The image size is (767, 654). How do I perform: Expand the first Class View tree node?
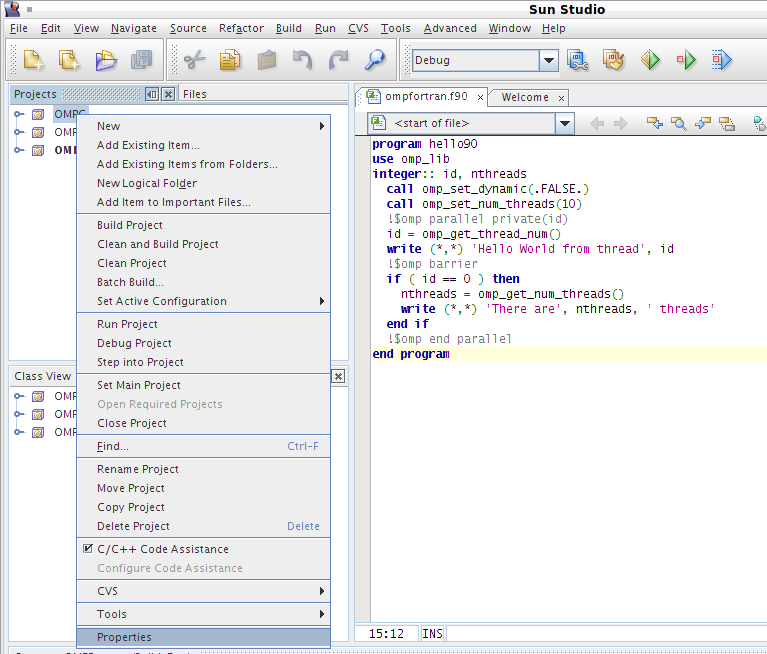pyautogui.click(x=19, y=396)
